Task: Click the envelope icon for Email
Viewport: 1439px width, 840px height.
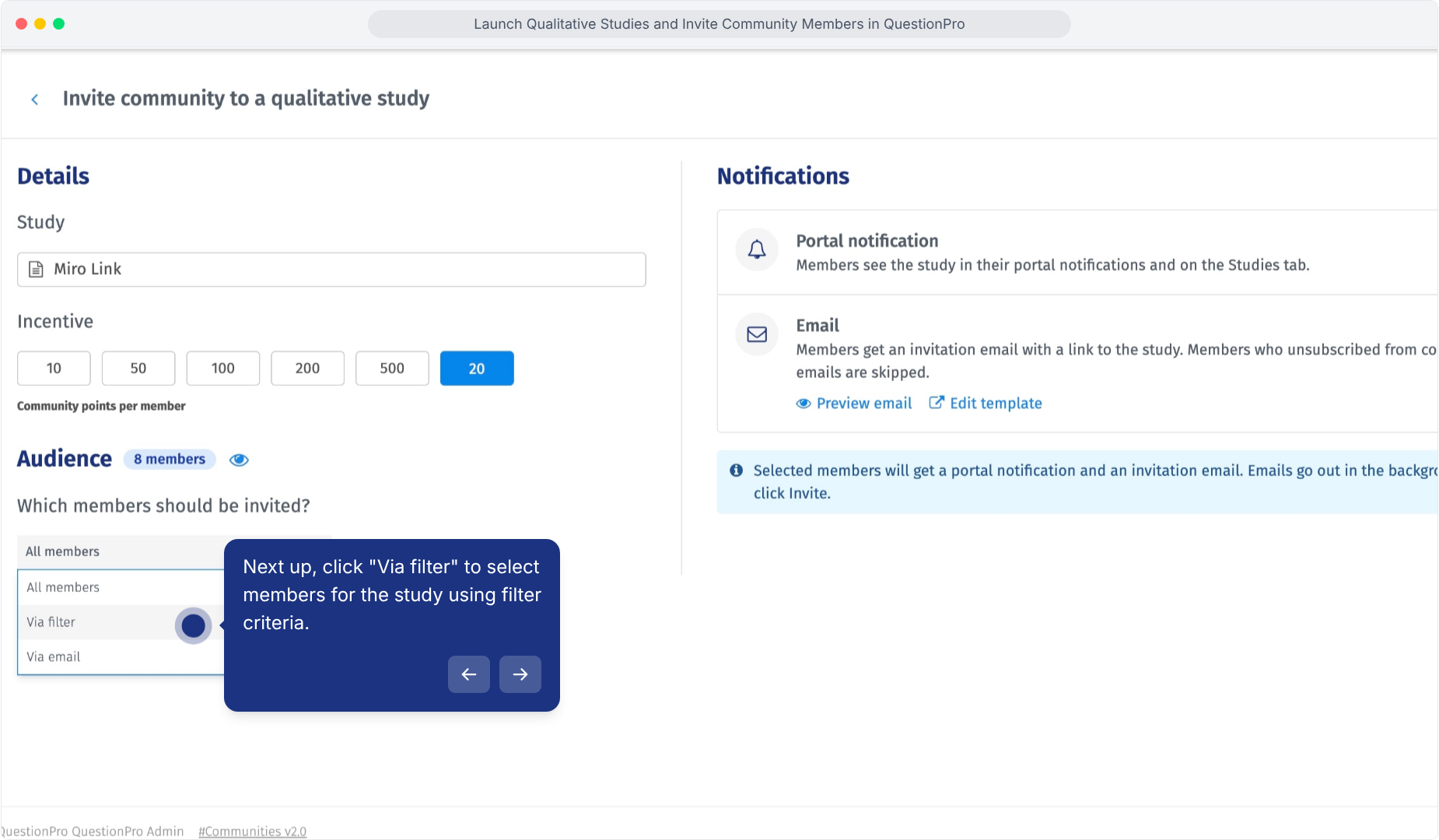Action: click(x=757, y=334)
